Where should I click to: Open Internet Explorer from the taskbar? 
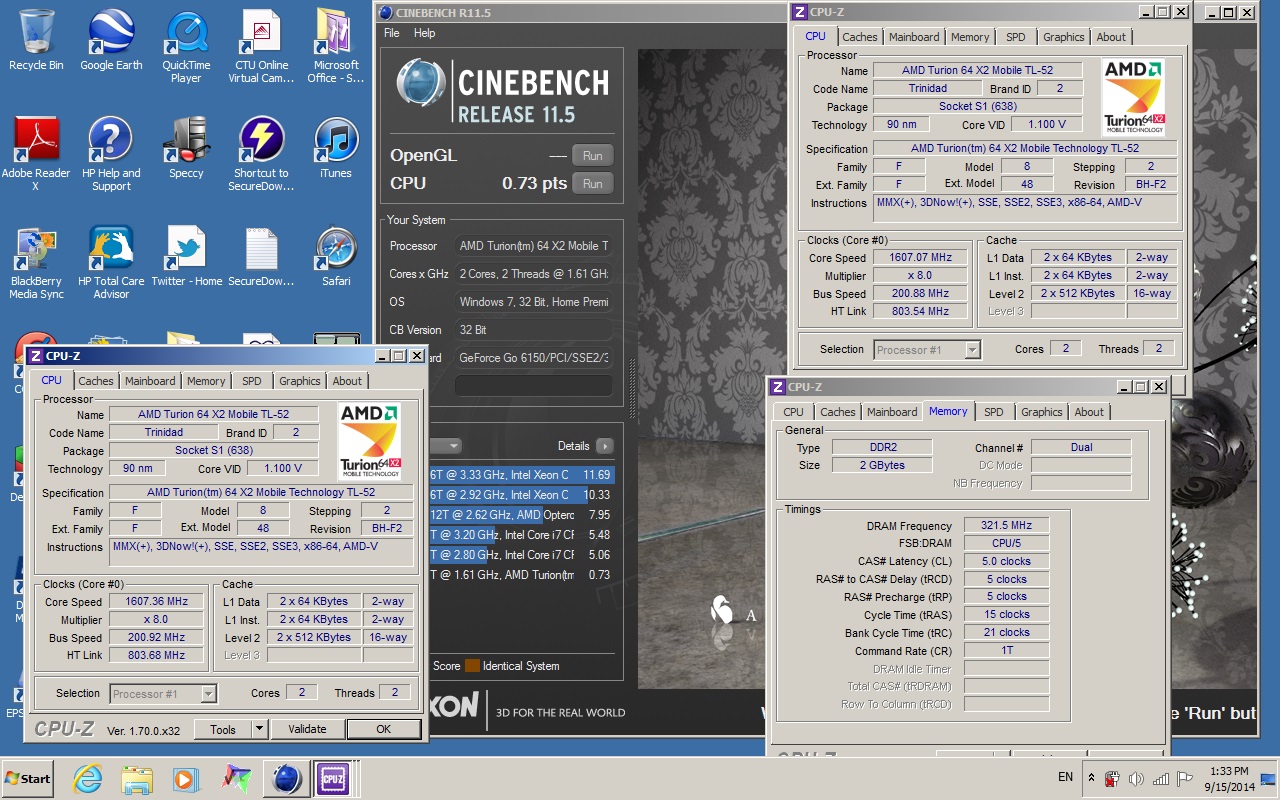pyautogui.click(x=88, y=778)
